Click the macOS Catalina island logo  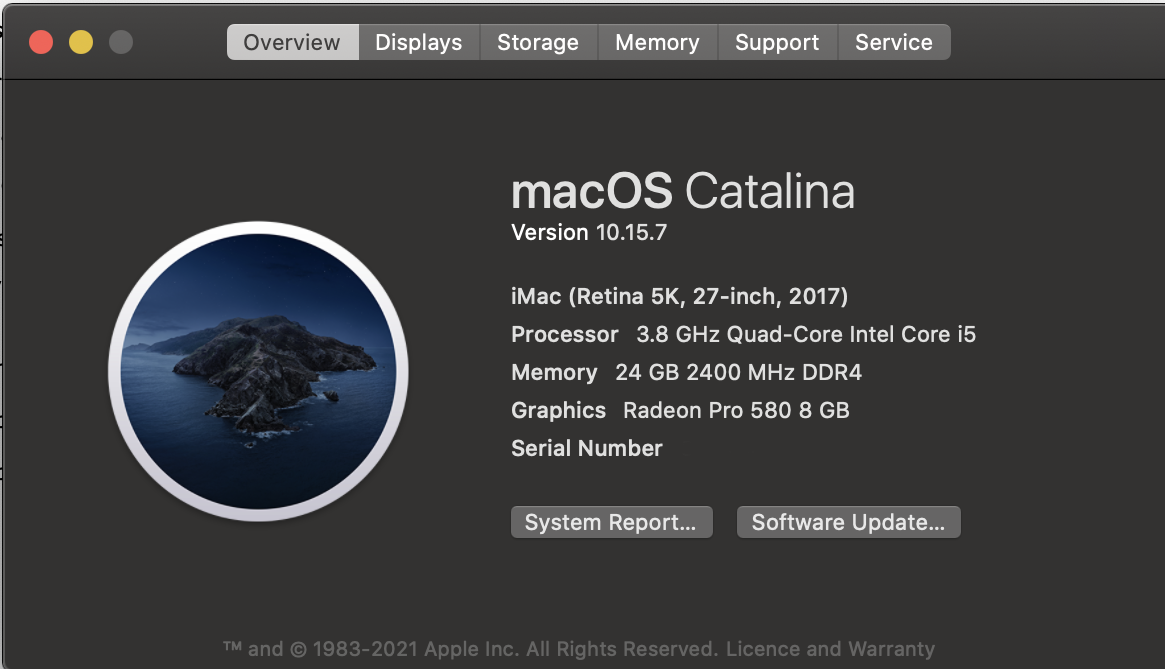258,371
